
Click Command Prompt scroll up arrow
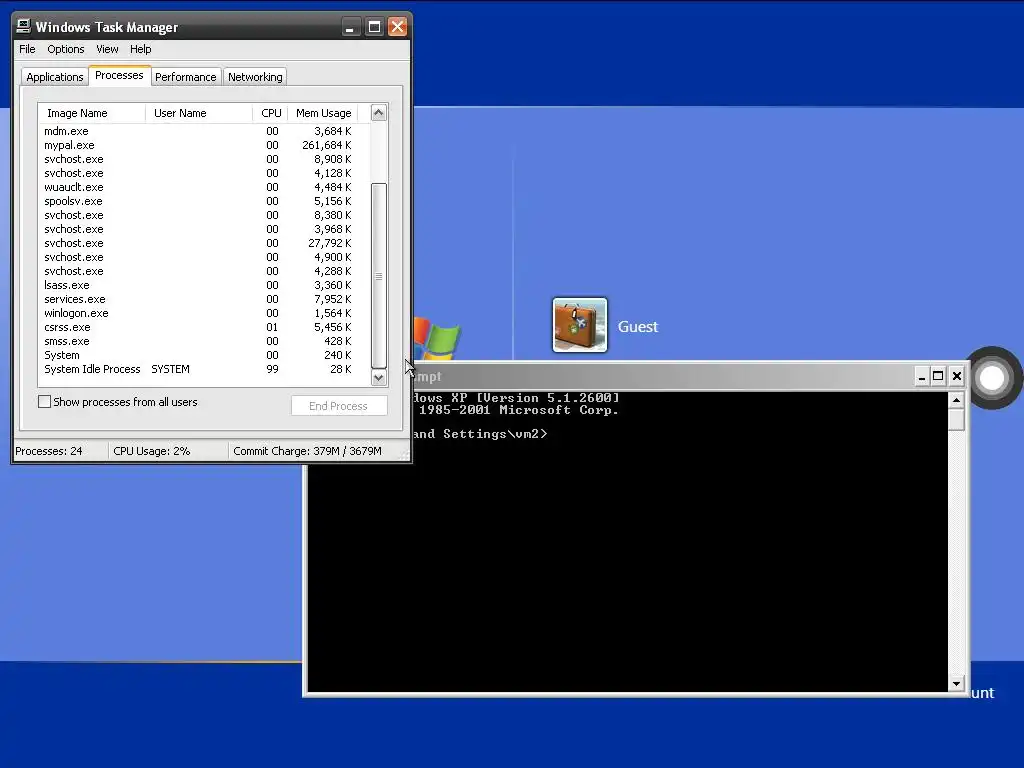(x=956, y=400)
